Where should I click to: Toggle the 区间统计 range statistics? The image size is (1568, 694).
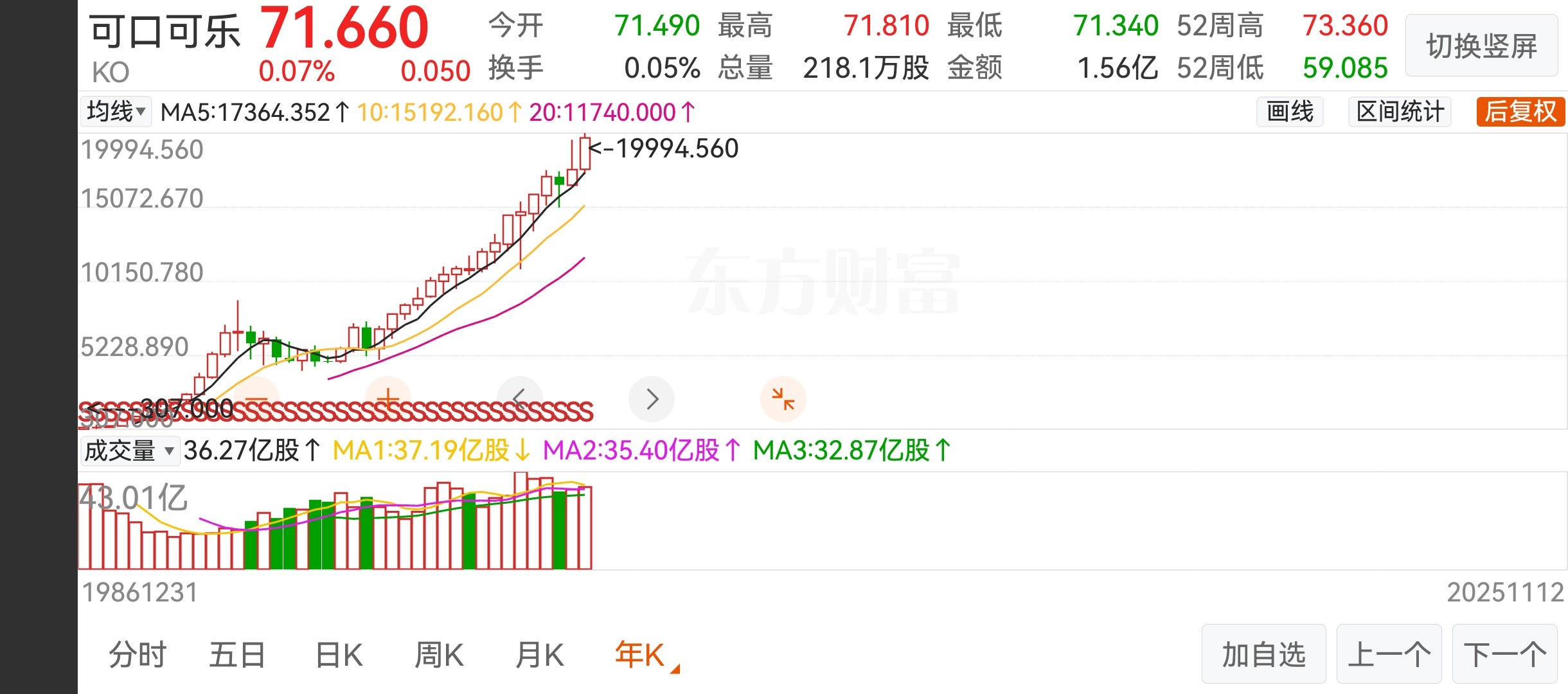pos(1400,112)
